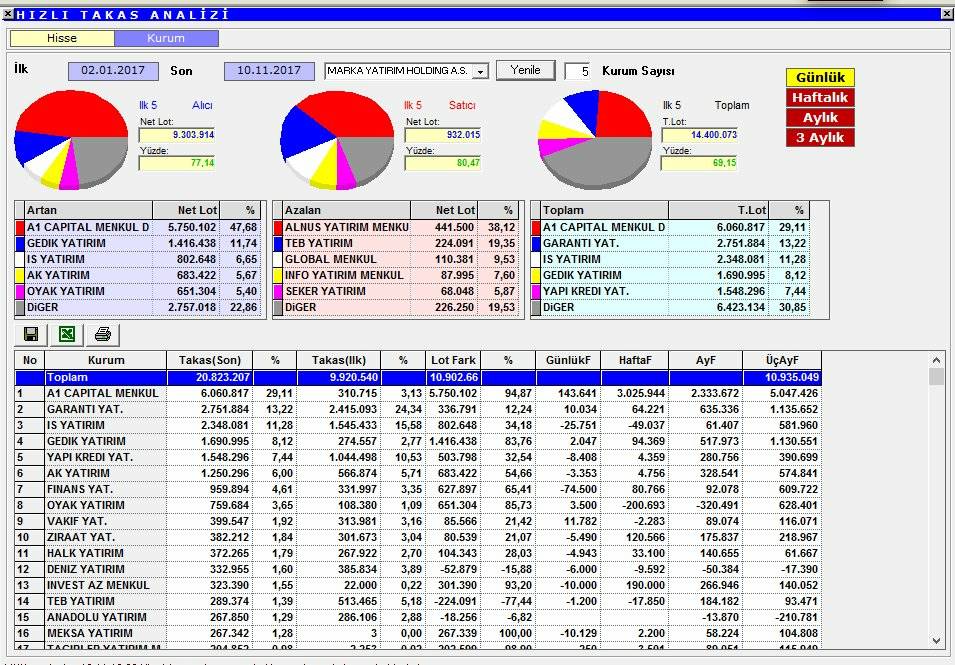
Task: Click the Son date field 10.11.2017
Action: click(269, 71)
